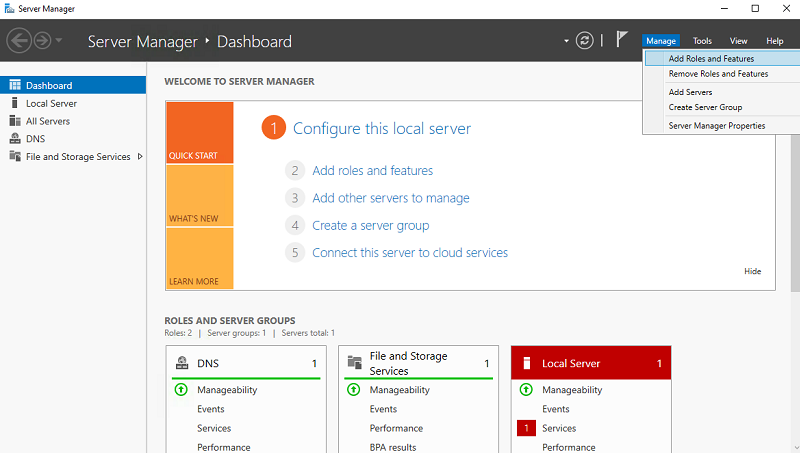800x453 pixels.
Task: Open the Manage menu
Action: pyautogui.click(x=661, y=41)
